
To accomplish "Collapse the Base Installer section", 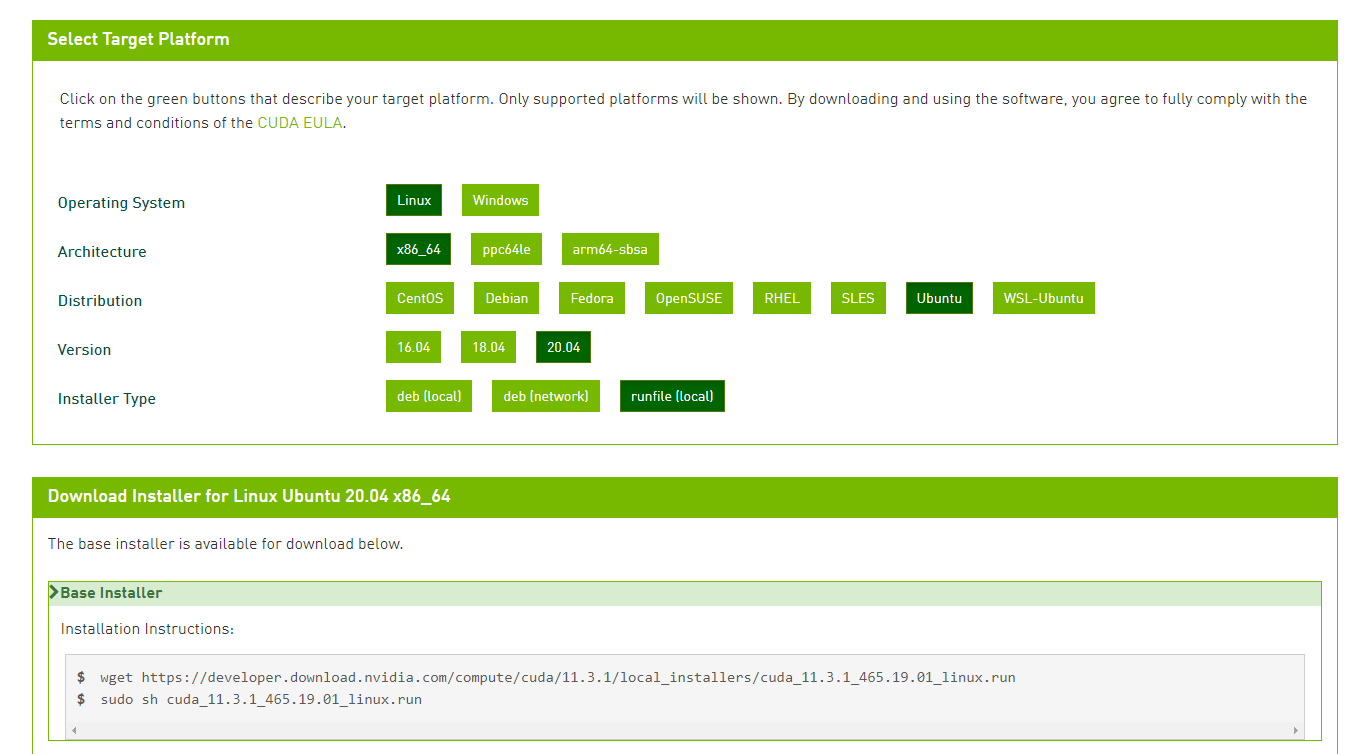I will [x=685, y=593].
